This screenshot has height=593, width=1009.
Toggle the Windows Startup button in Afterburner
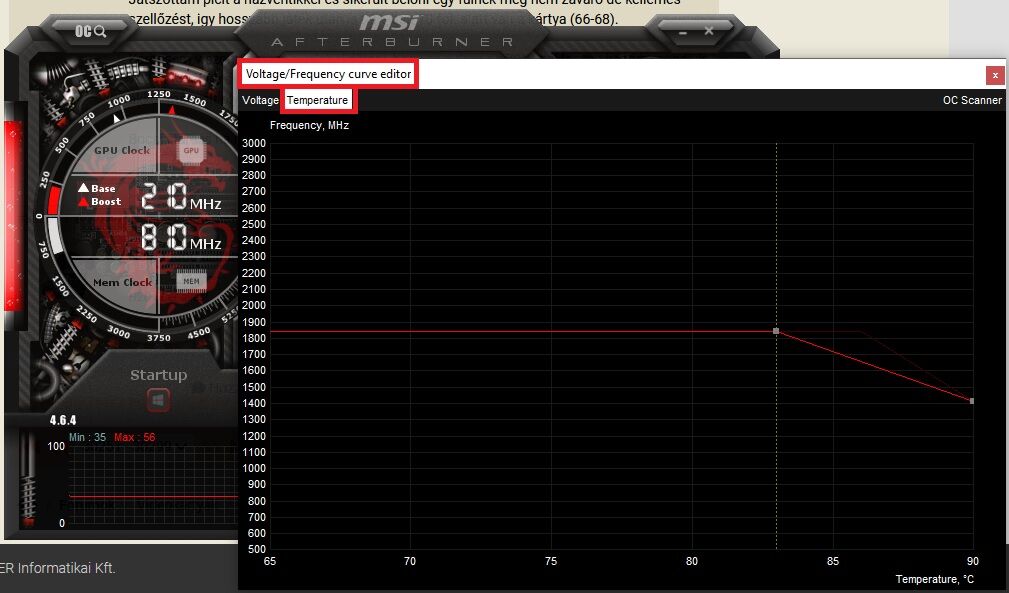click(x=158, y=400)
